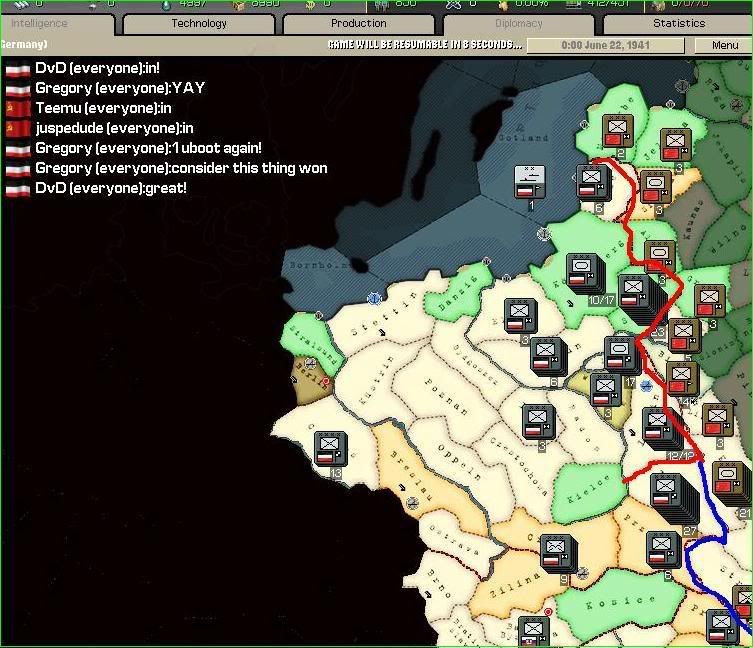Select the German mountain unit counter labeled 9
The width and height of the screenshot is (753, 648).
pos(556,551)
